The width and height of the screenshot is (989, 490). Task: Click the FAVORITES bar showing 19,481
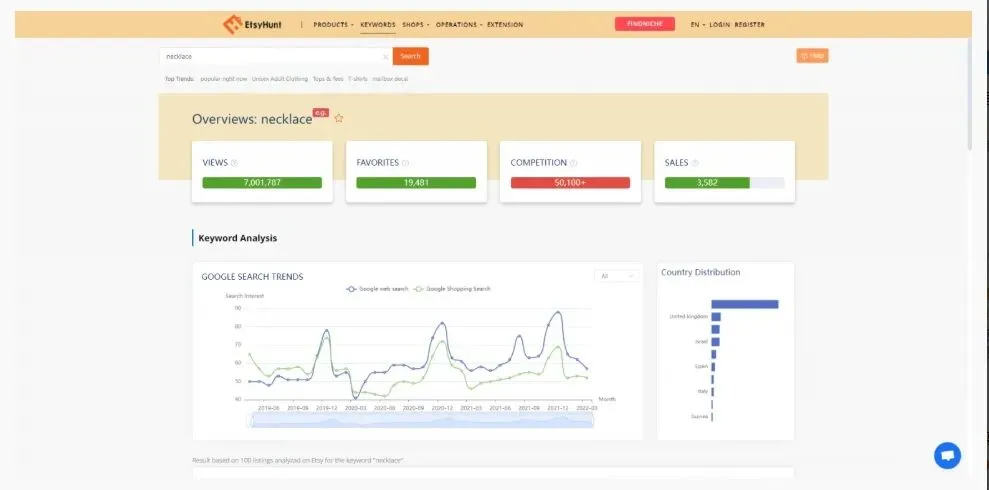pyautogui.click(x=416, y=183)
